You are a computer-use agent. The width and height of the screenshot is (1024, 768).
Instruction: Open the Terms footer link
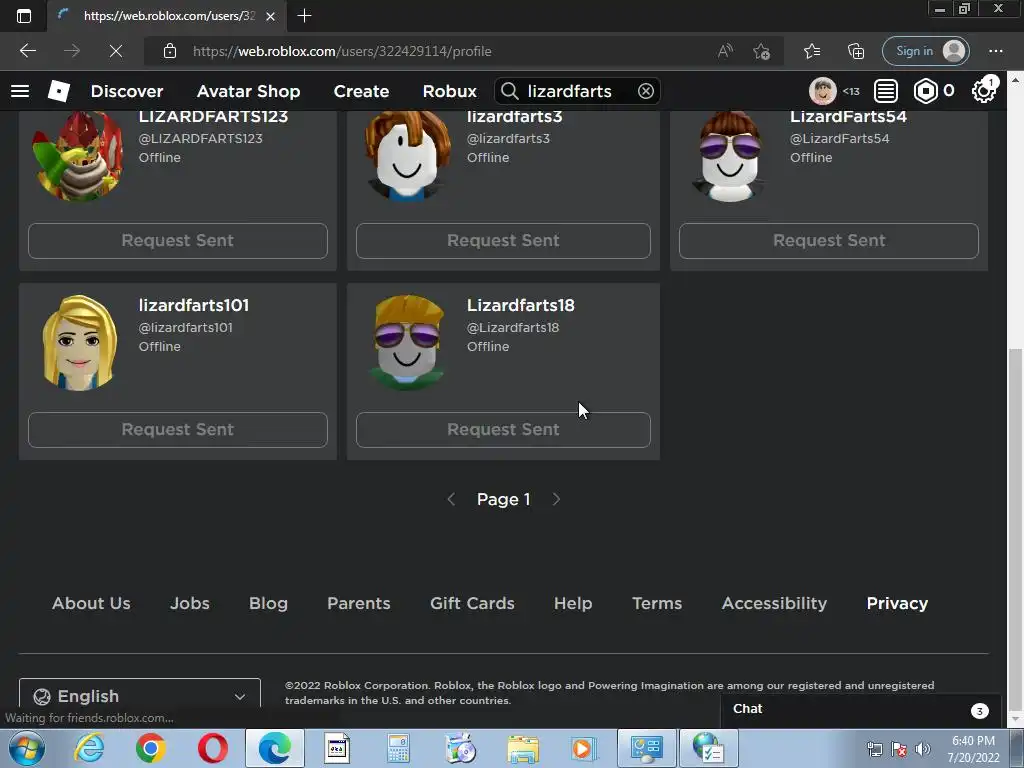tap(657, 603)
